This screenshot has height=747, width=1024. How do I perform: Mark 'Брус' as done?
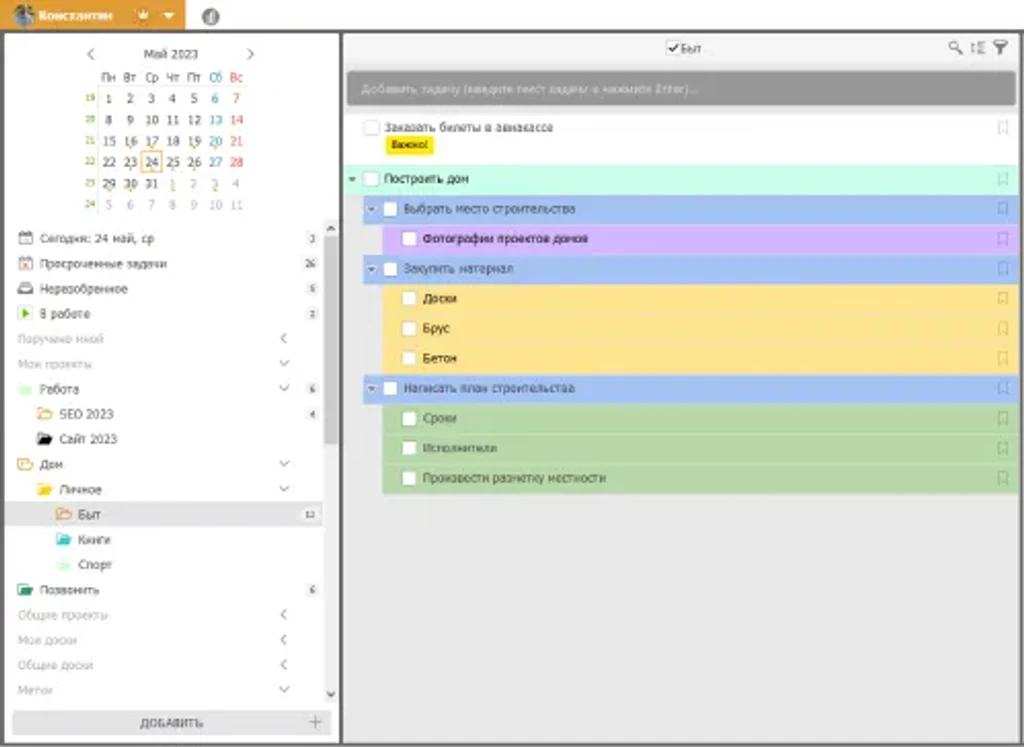[409, 328]
